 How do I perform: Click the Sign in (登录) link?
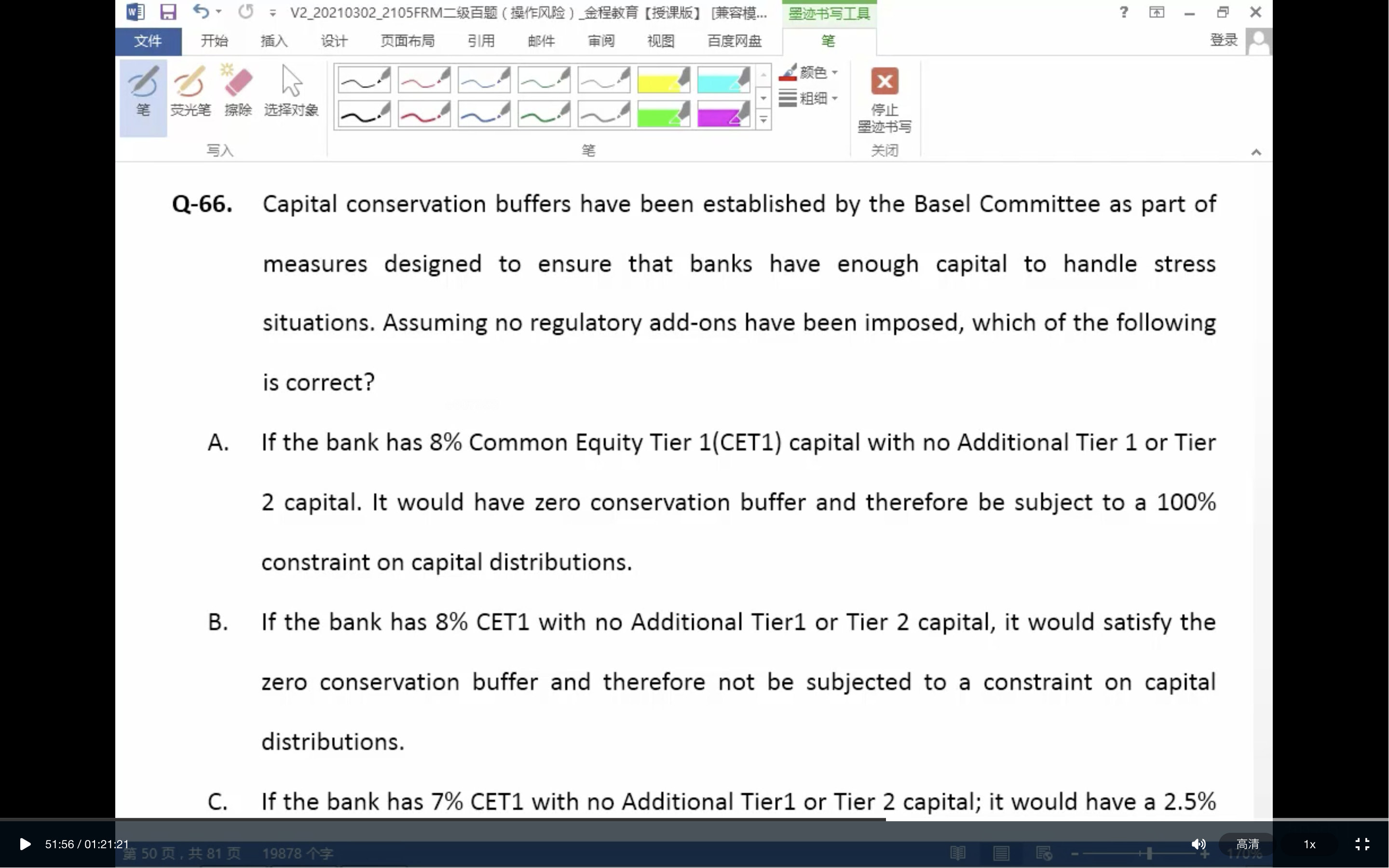point(1223,40)
